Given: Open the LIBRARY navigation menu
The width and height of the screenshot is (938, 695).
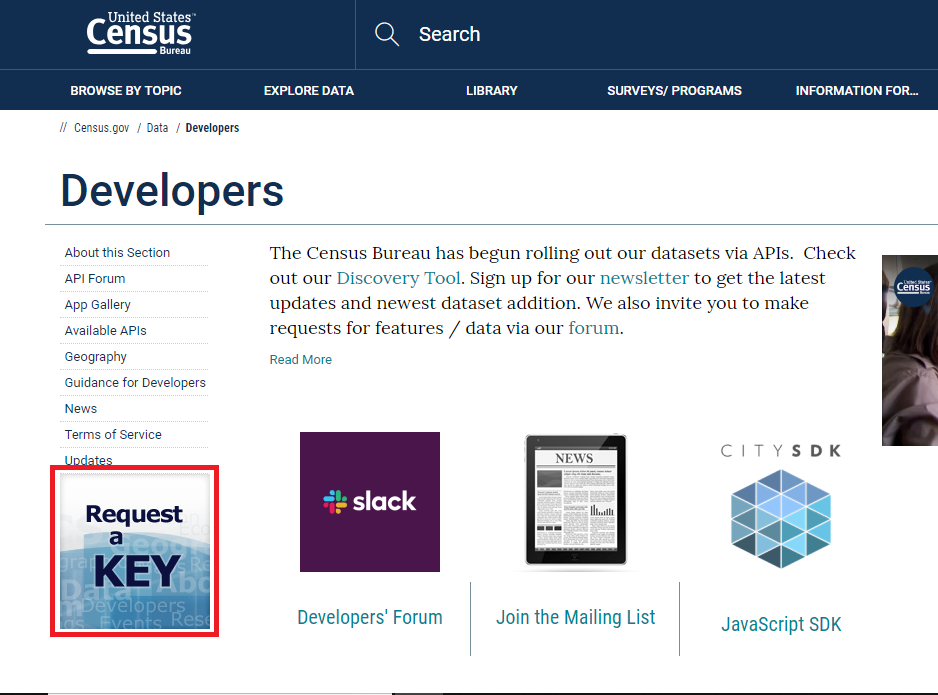Looking at the screenshot, I should [x=491, y=90].
